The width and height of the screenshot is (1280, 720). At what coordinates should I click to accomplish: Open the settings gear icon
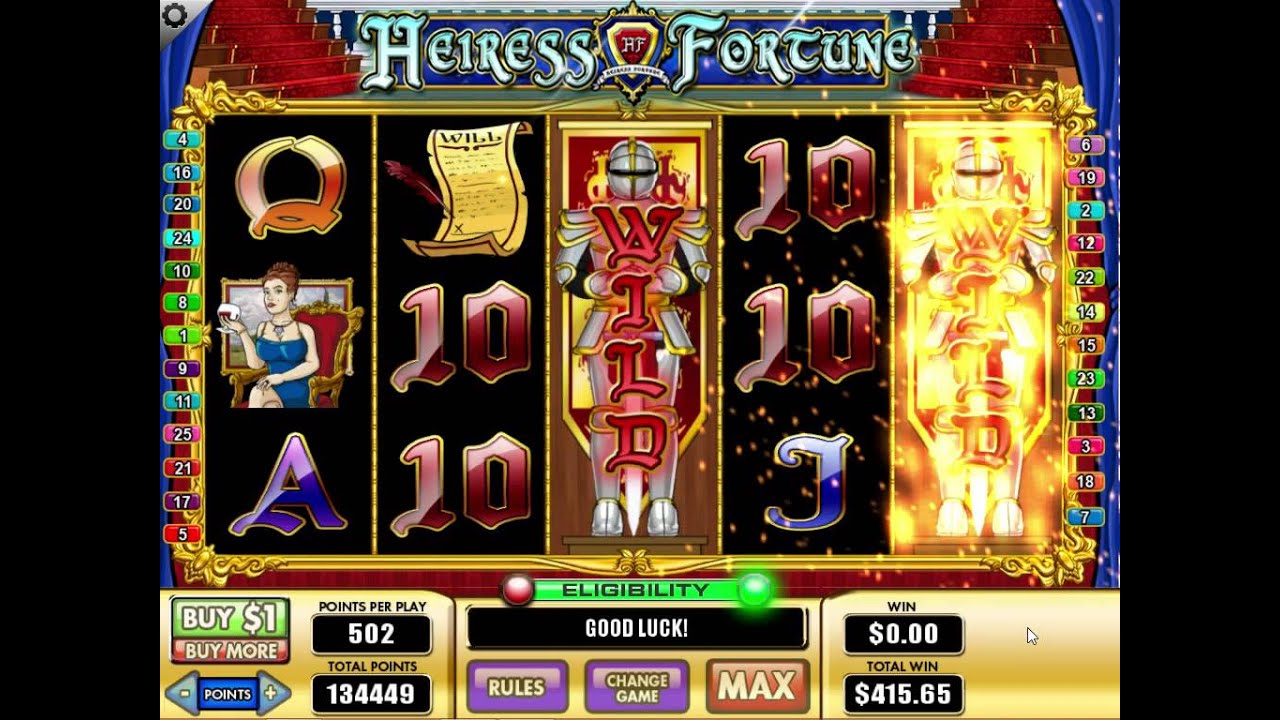tap(175, 15)
